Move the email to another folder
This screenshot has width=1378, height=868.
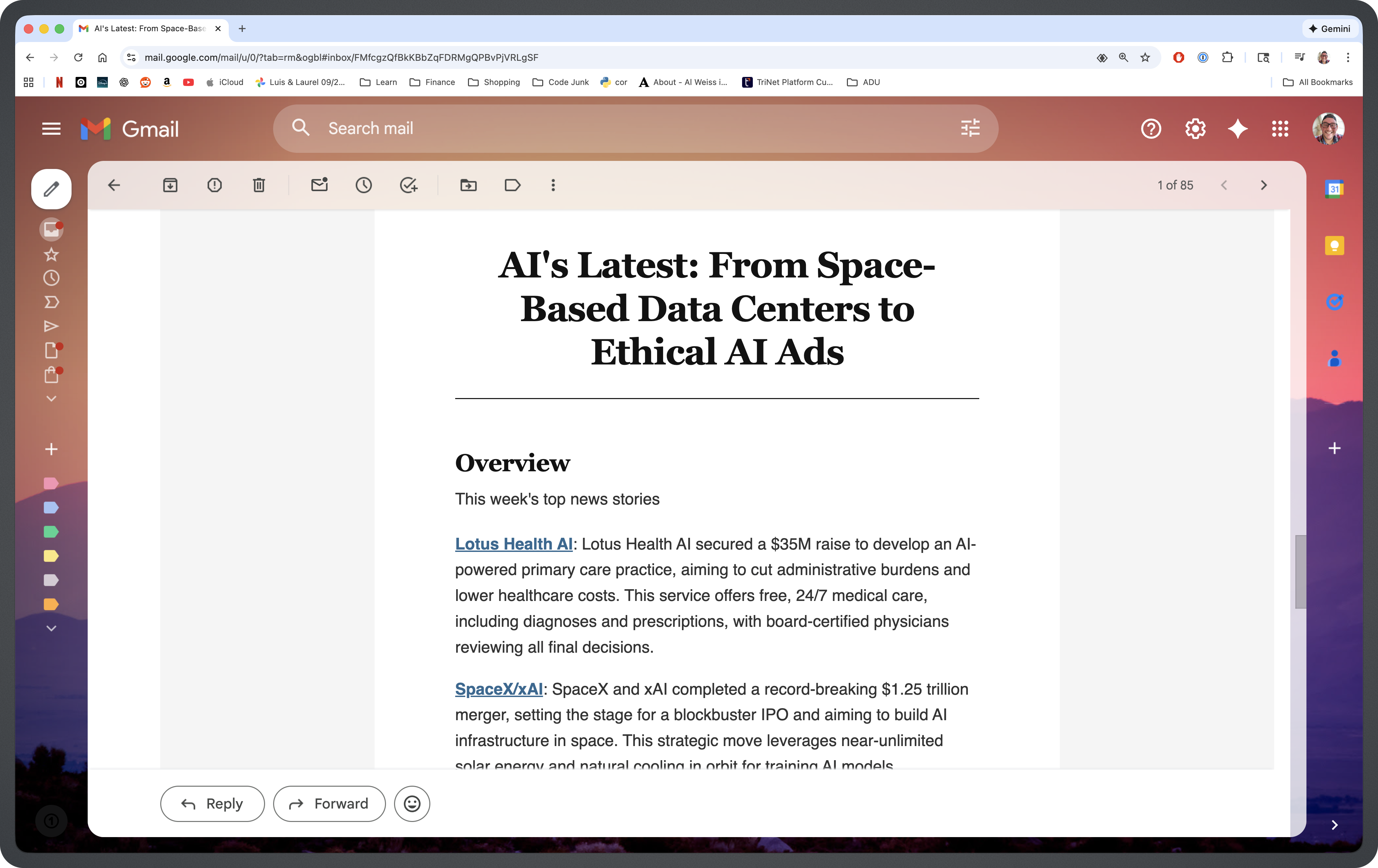point(468,185)
